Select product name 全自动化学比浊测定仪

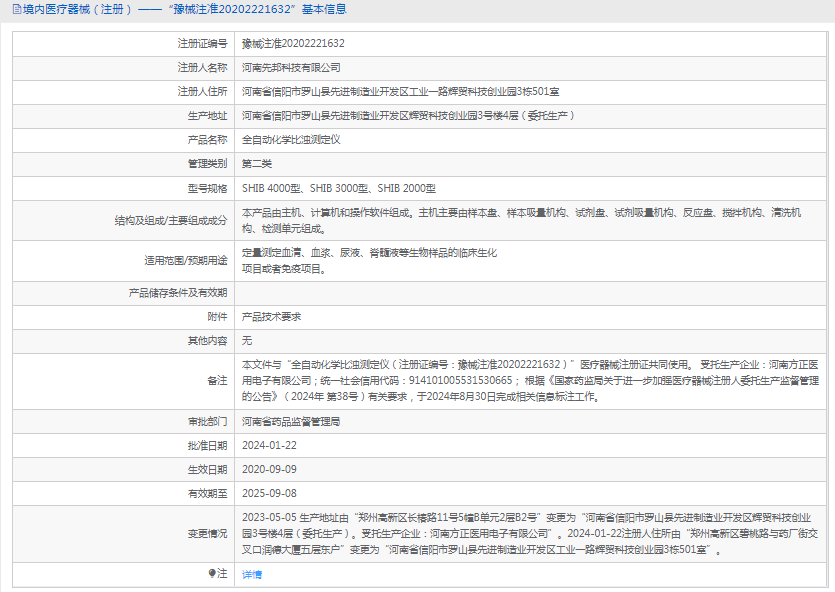coord(291,139)
